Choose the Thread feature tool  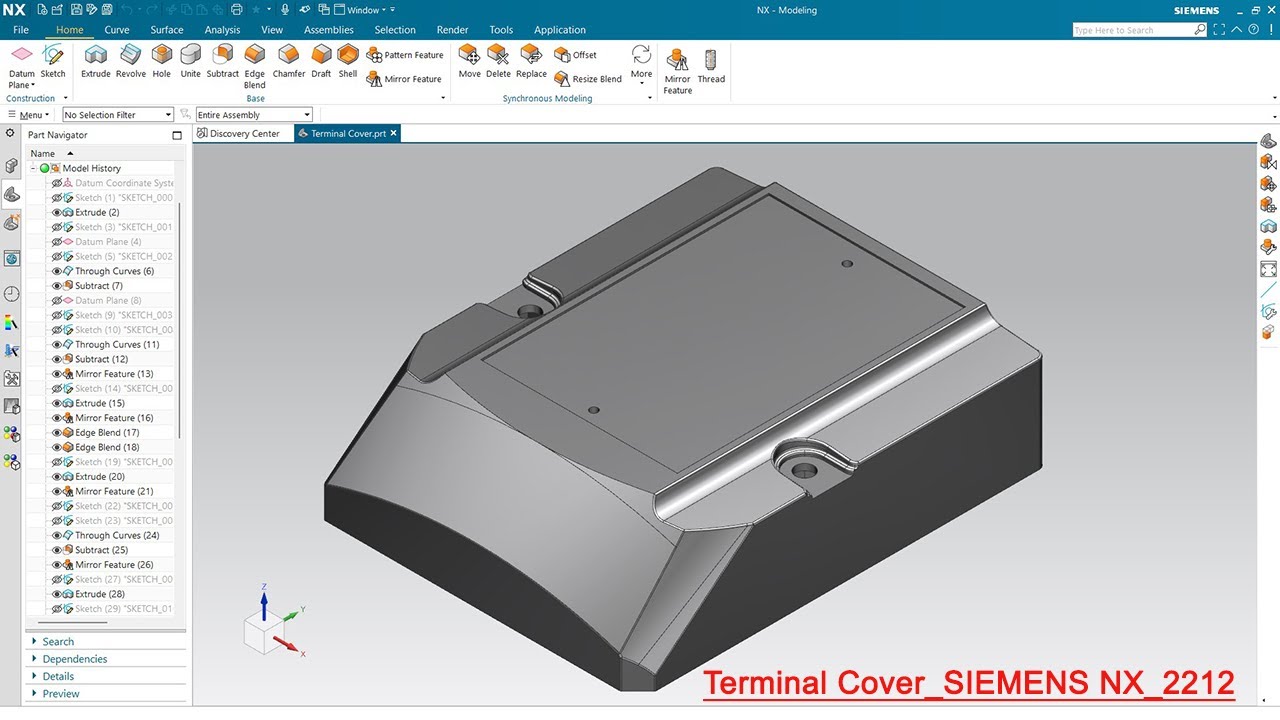(x=711, y=66)
